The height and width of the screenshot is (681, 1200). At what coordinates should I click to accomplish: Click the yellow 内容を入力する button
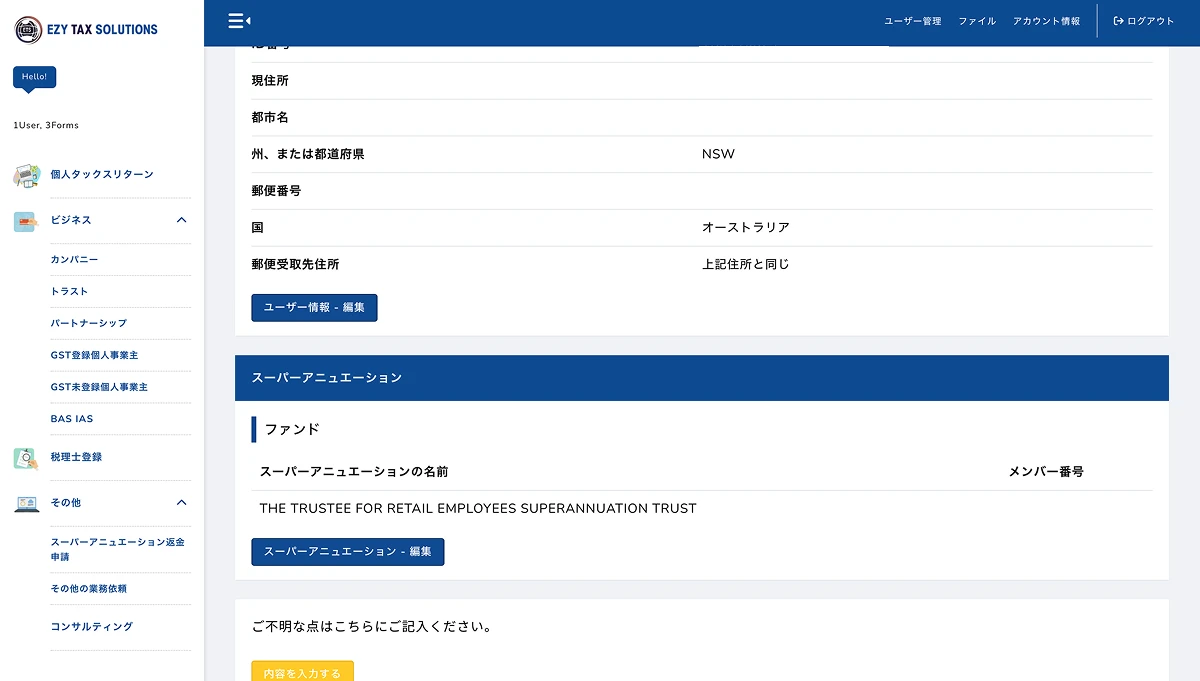coord(302,672)
